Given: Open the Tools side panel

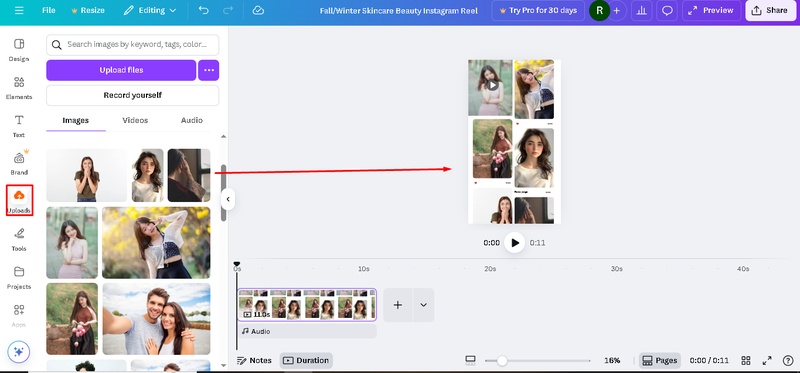Looking at the screenshot, I should [x=19, y=240].
